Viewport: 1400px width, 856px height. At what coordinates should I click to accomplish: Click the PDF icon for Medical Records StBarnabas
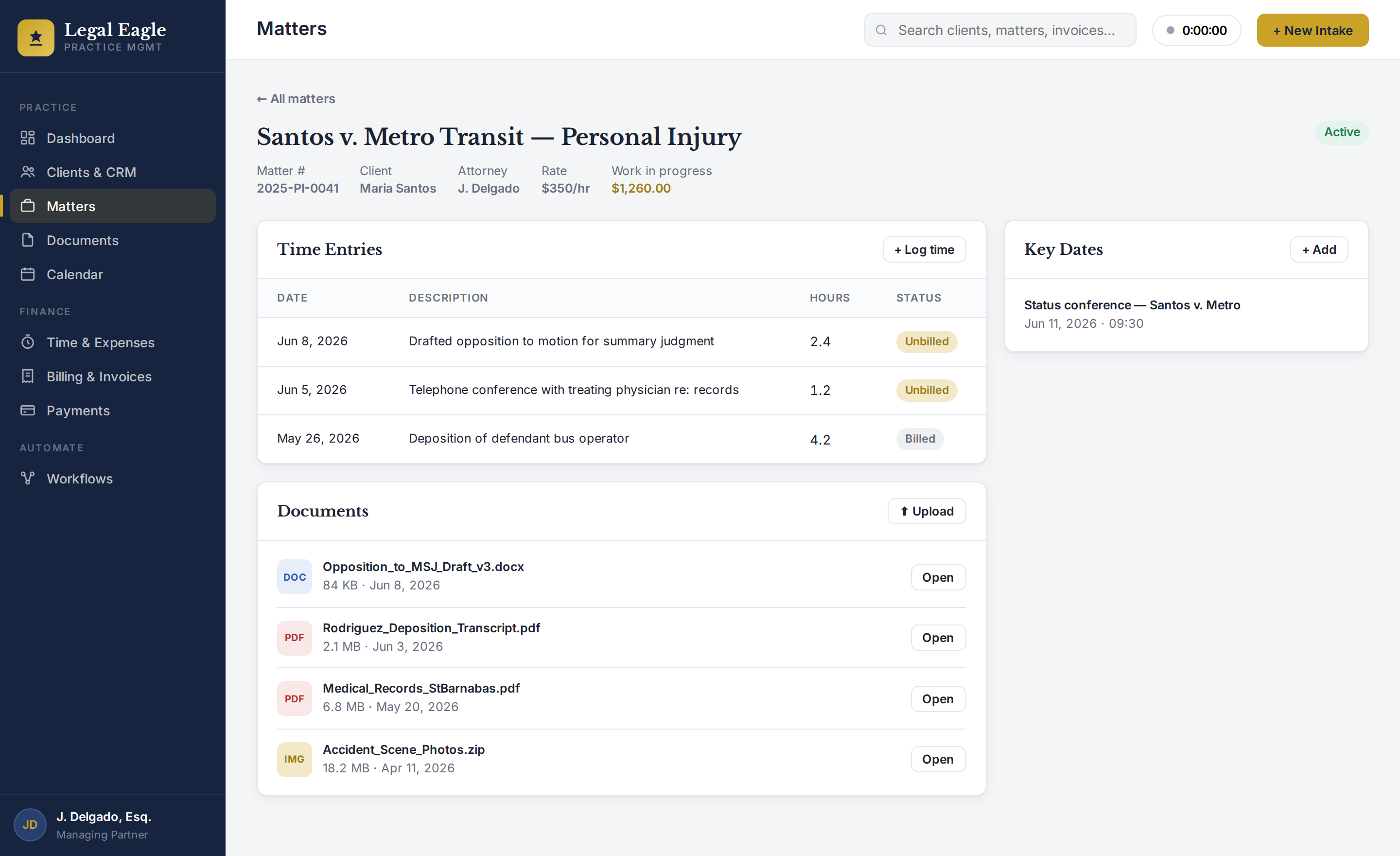tap(294, 698)
